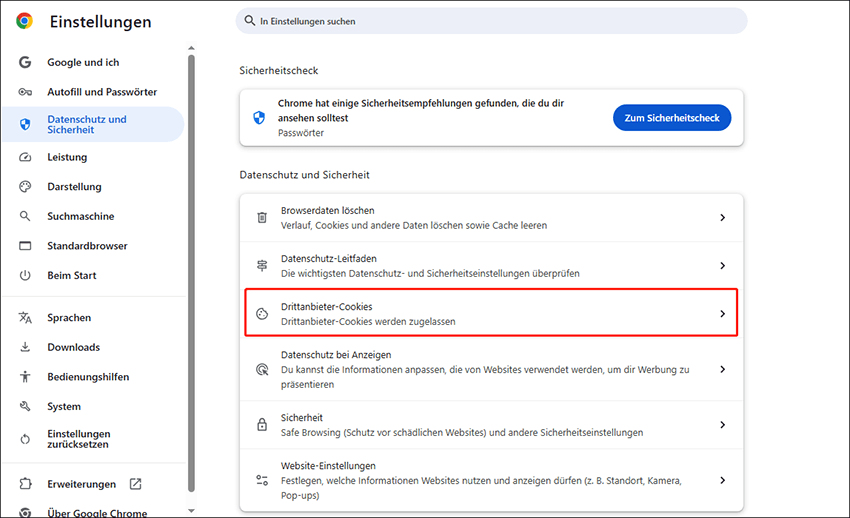Click the cookie icon for Drittanbieter-Cookies
This screenshot has width=850, height=518.
point(262,314)
